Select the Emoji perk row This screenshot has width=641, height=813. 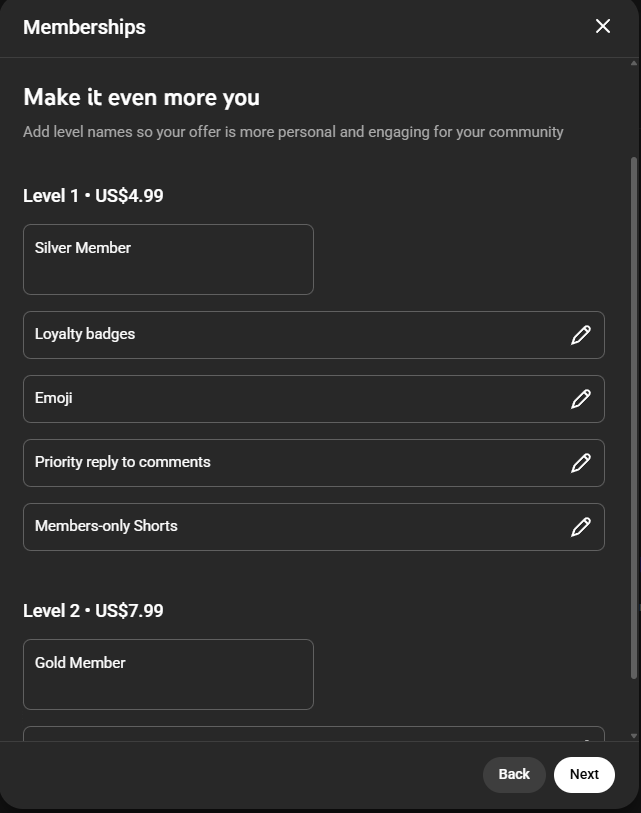coord(300,399)
